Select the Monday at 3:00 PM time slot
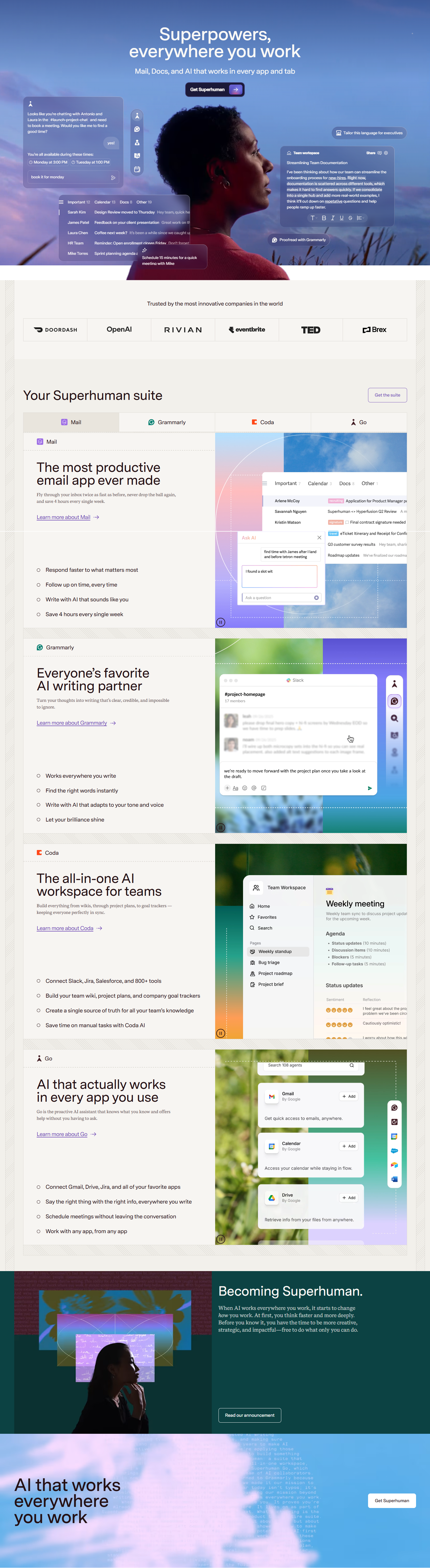The width and height of the screenshot is (430, 1568). tap(48, 162)
